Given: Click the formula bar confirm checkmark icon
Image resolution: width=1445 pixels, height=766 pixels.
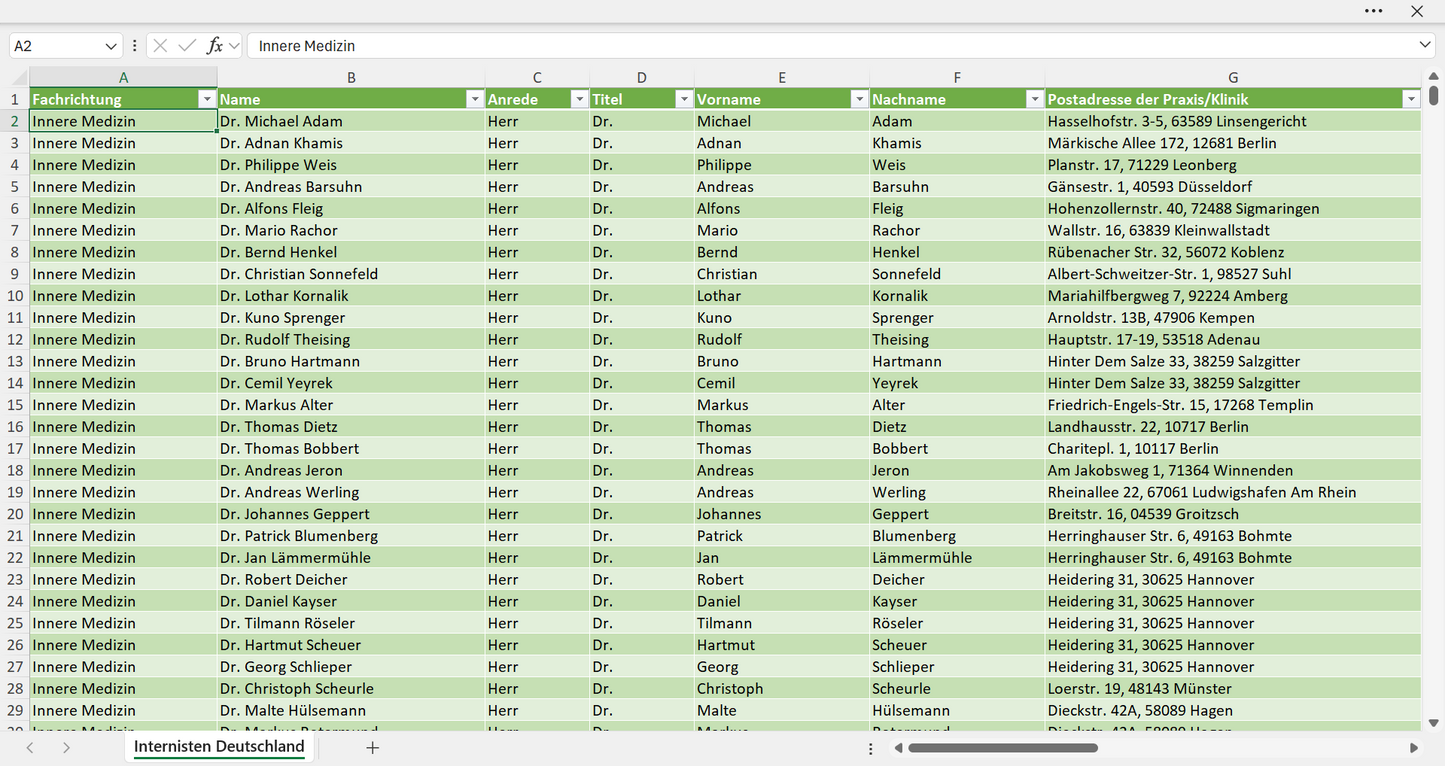Looking at the screenshot, I should [187, 46].
